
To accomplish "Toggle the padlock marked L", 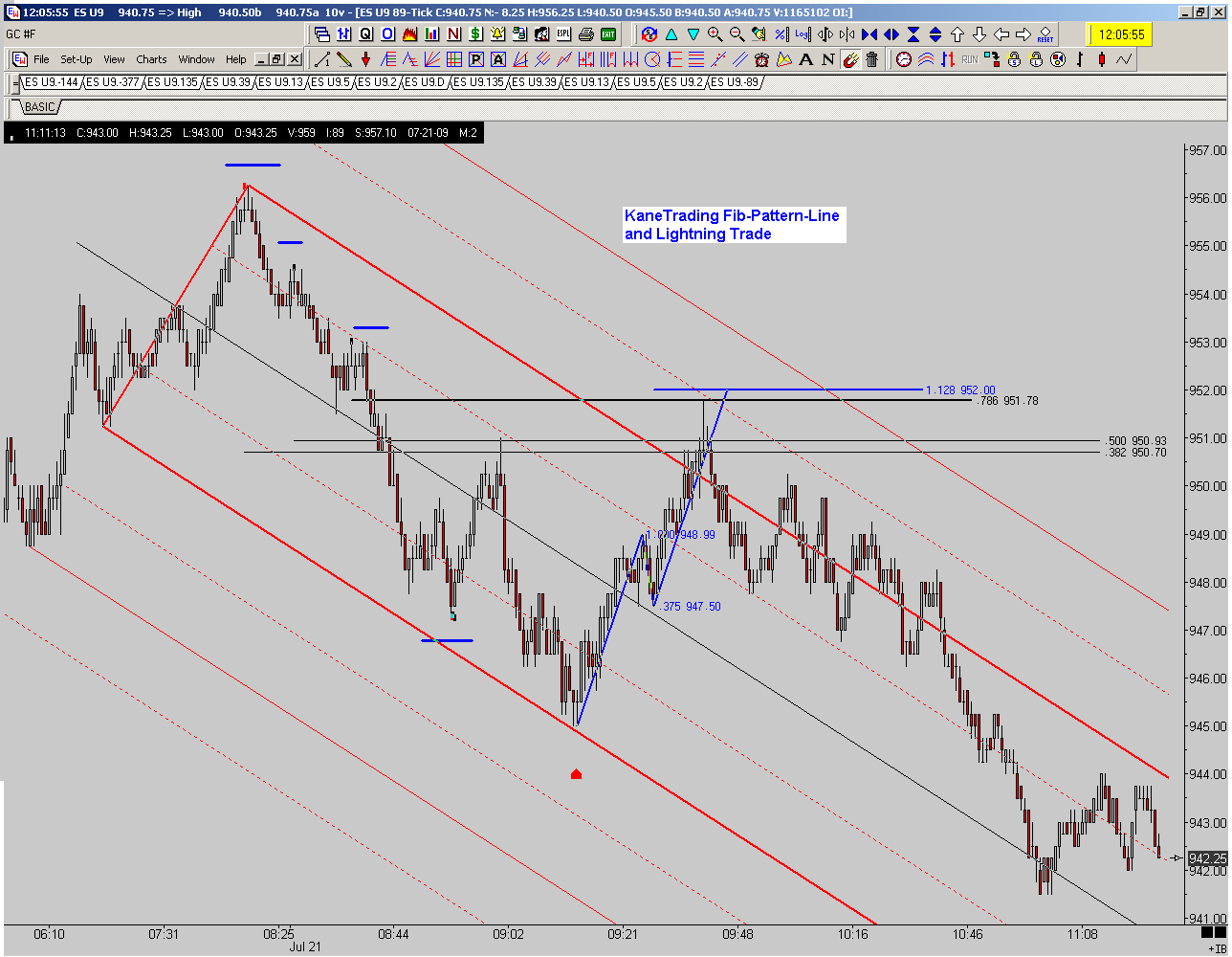I will [x=1036, y=59].
